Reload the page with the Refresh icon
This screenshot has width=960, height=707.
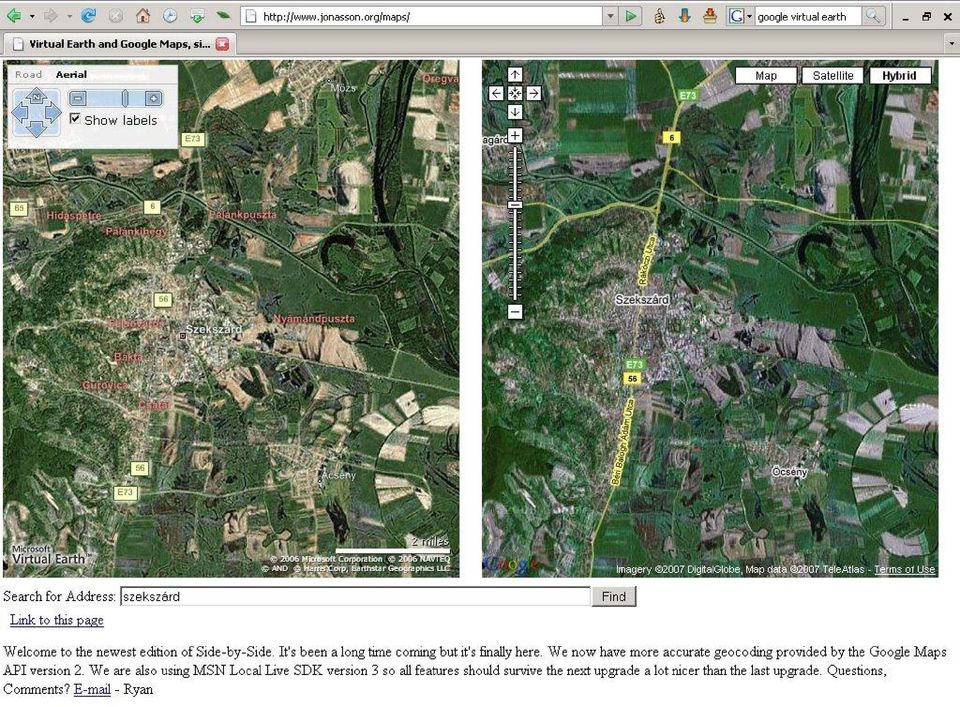coord(89,16)
